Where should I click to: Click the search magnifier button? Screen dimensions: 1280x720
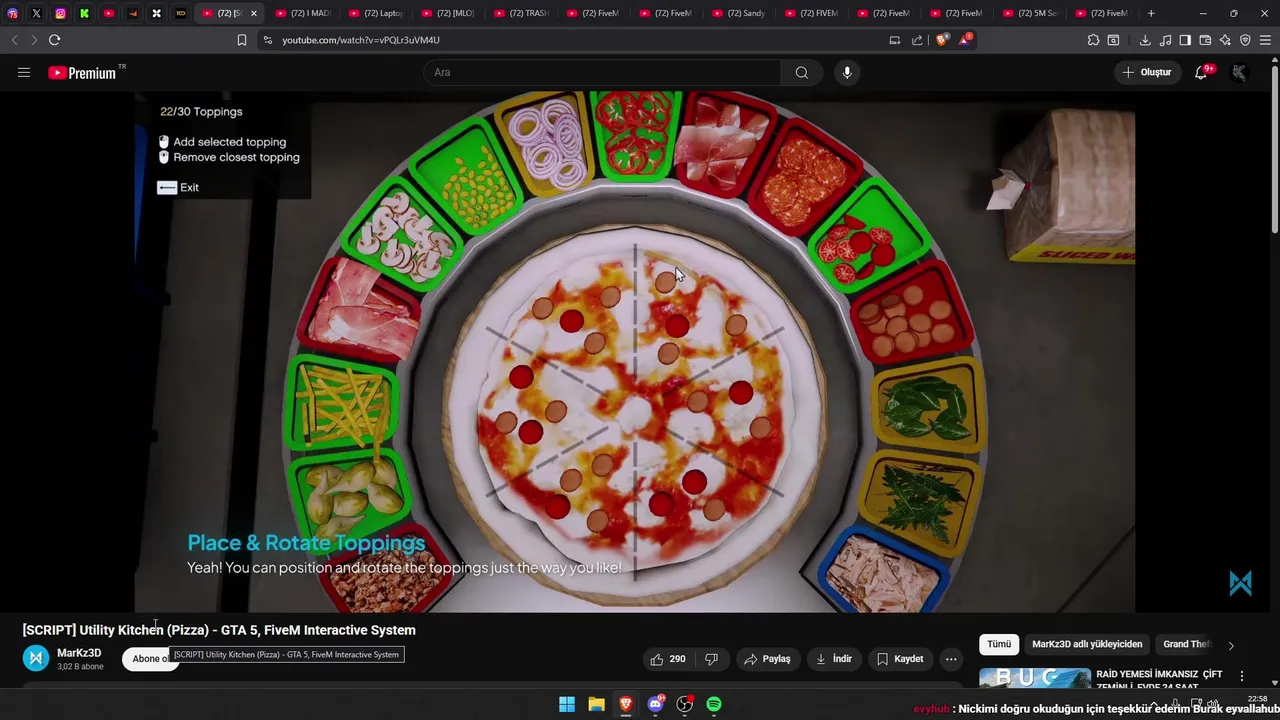tap(802, 72)
